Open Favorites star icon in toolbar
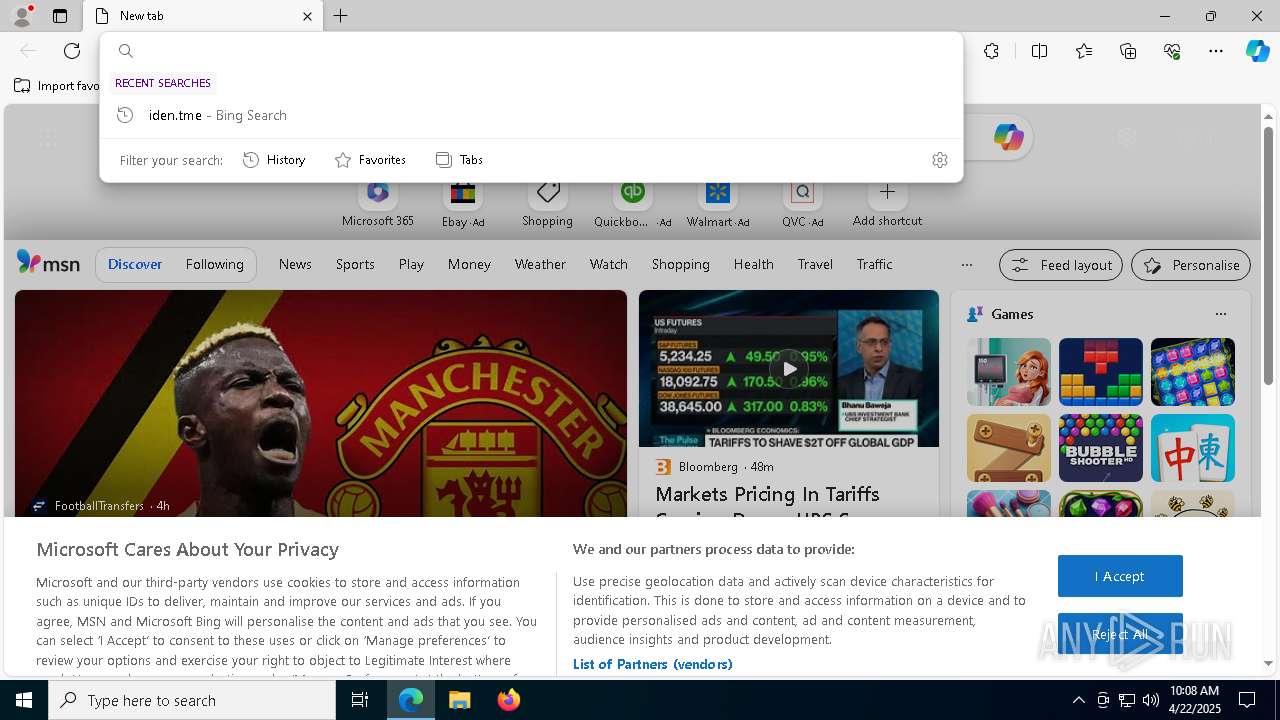 pos(1084,51)
